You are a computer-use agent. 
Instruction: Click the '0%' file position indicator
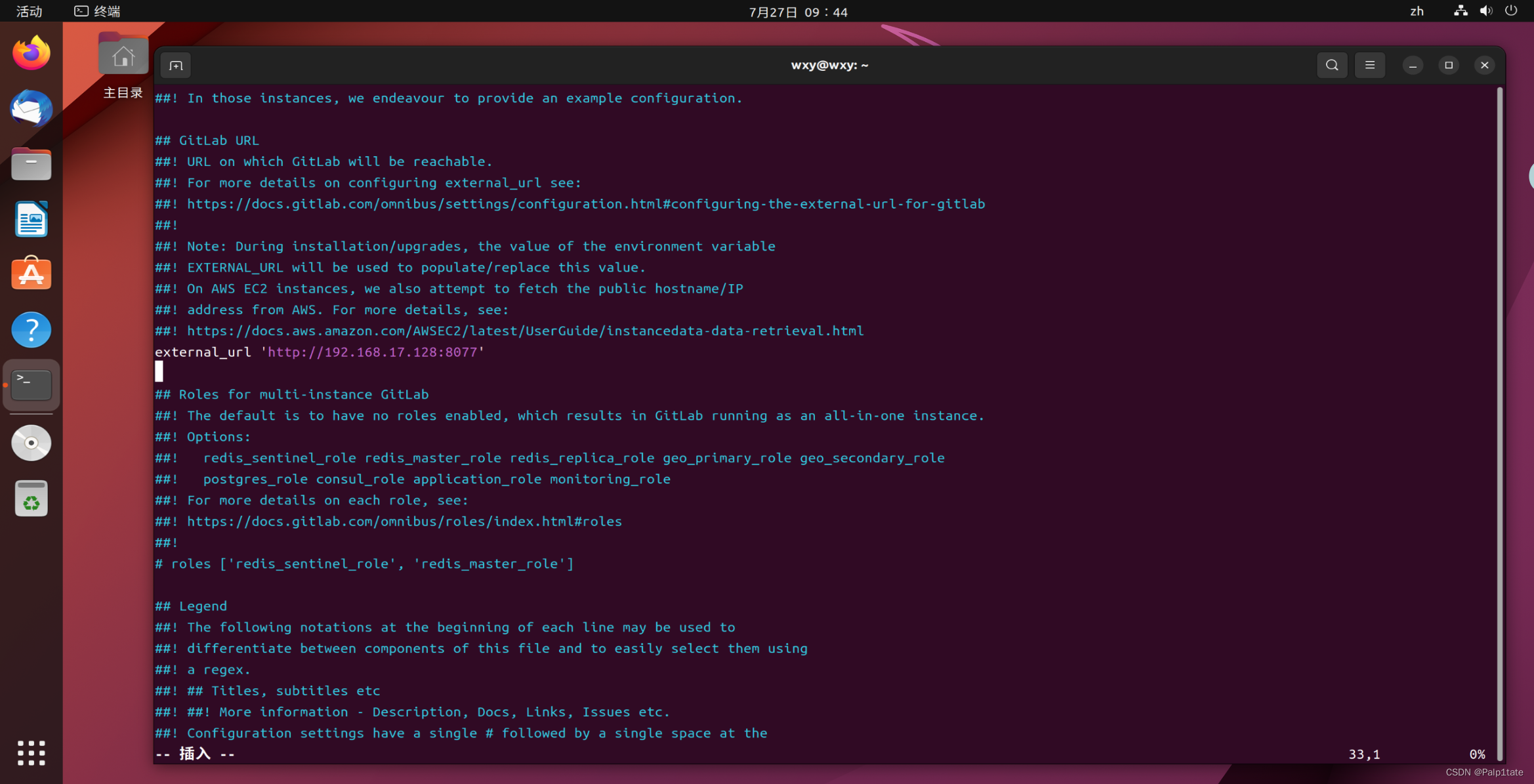pyautogui.click(x=1477, y=754)
